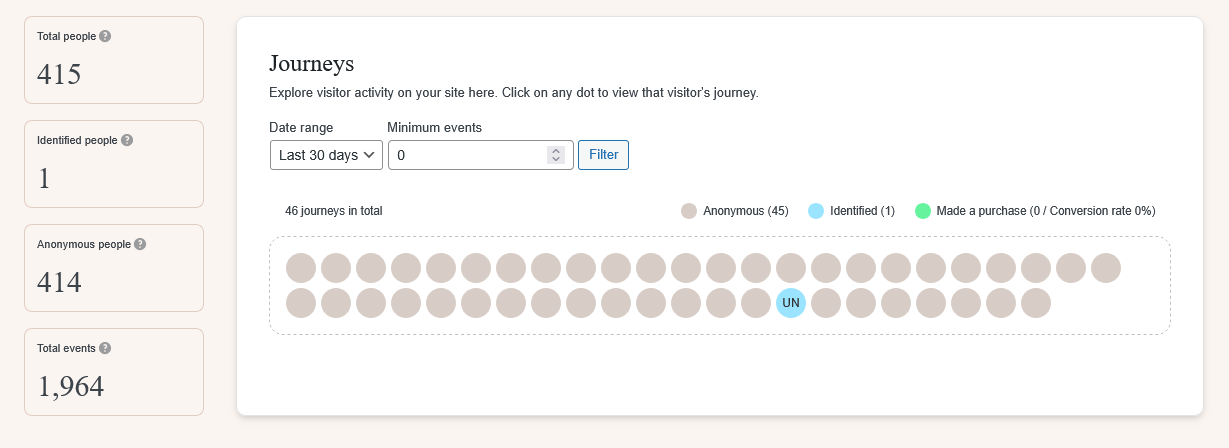This screenshot has width=1229, height=448.
Task: Open the identified visitor dot labeled UN
Action: pos(791,302)
